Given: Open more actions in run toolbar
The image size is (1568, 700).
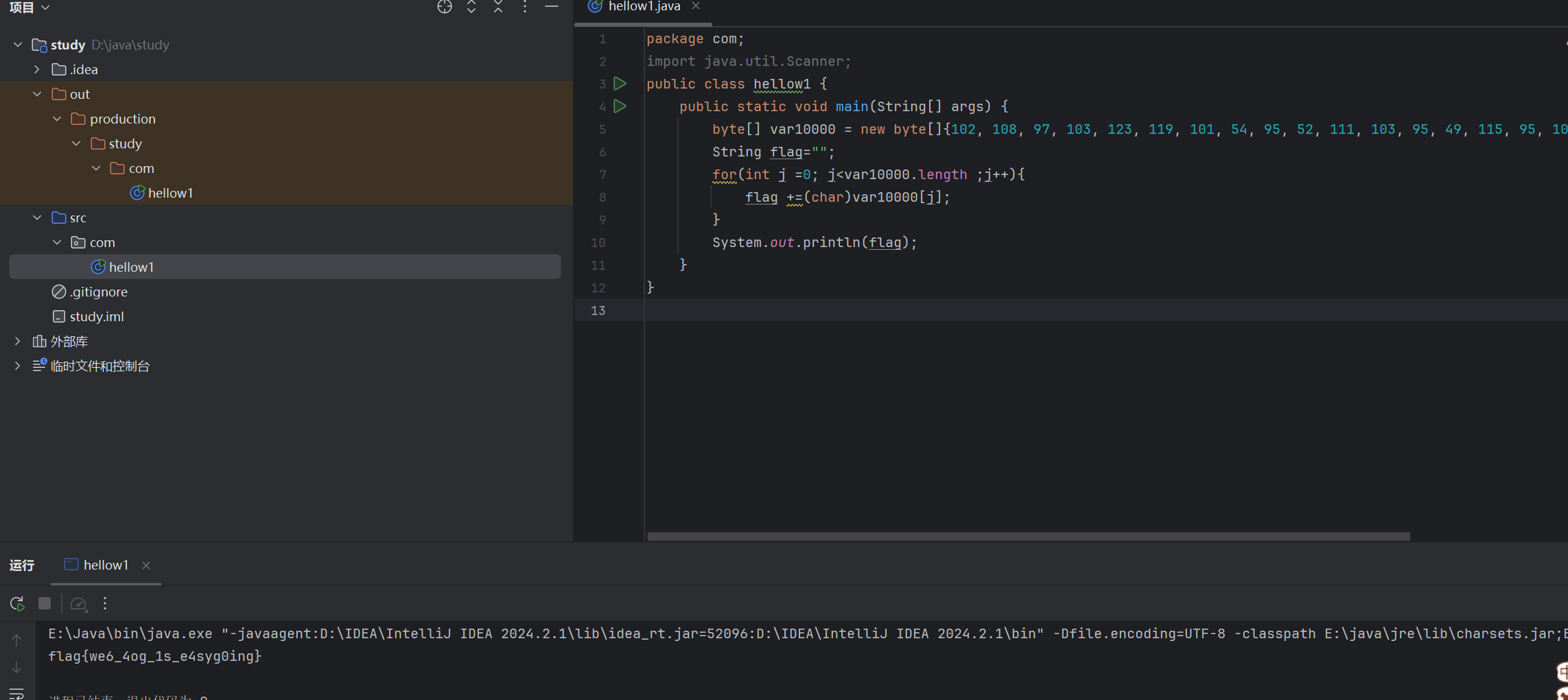Looking at the screenshot, I should 105,603.
